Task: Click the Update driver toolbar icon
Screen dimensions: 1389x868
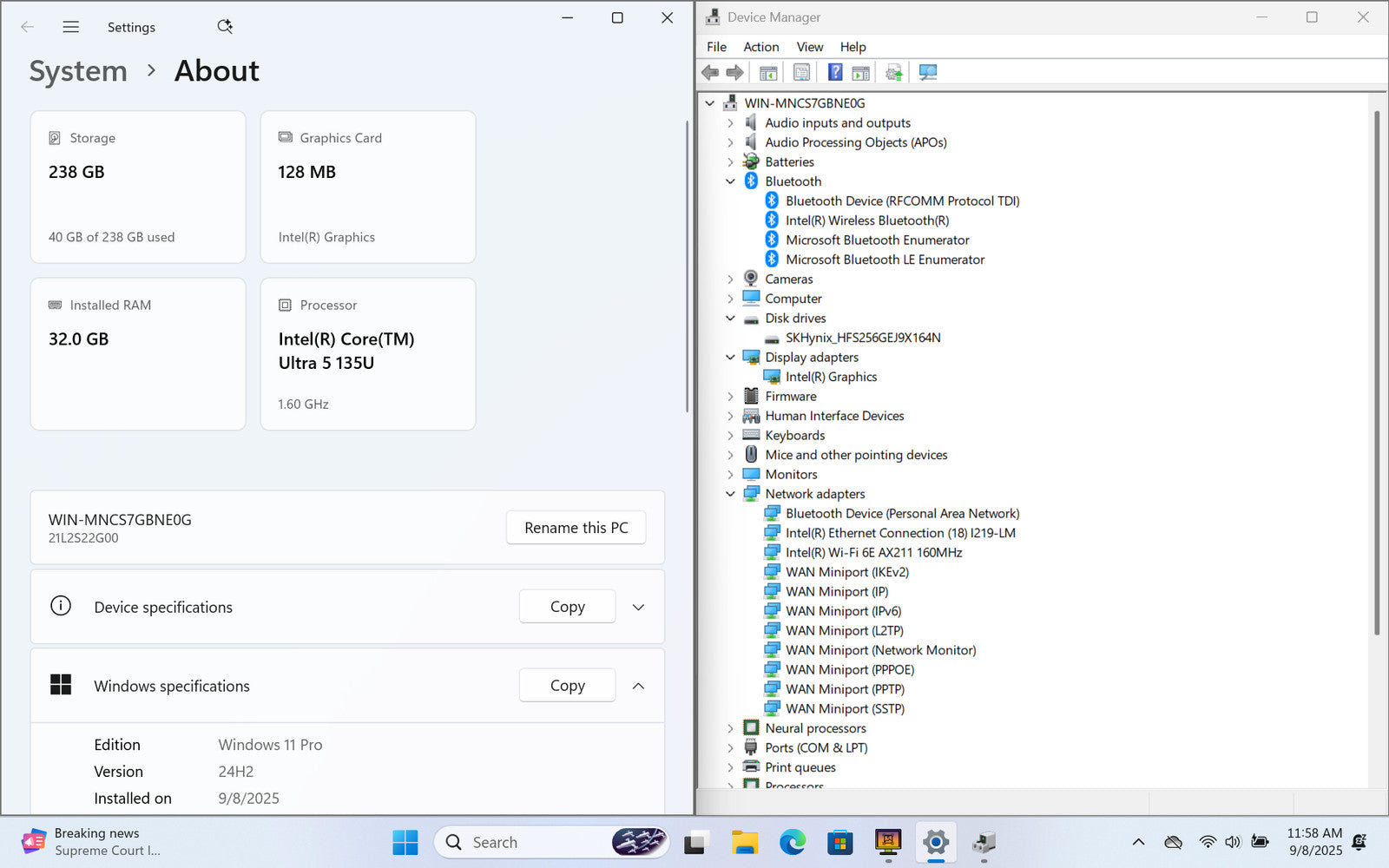Action: 894,72
